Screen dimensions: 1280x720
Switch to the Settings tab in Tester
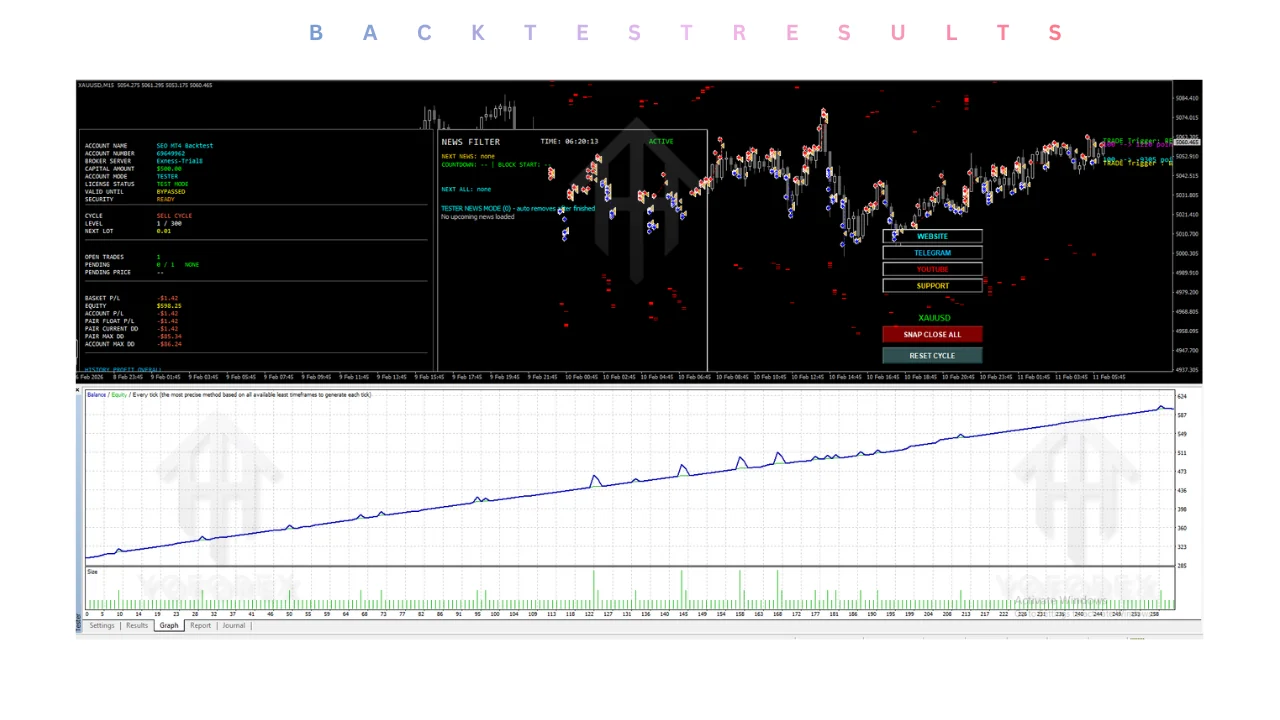coord(102,626)
